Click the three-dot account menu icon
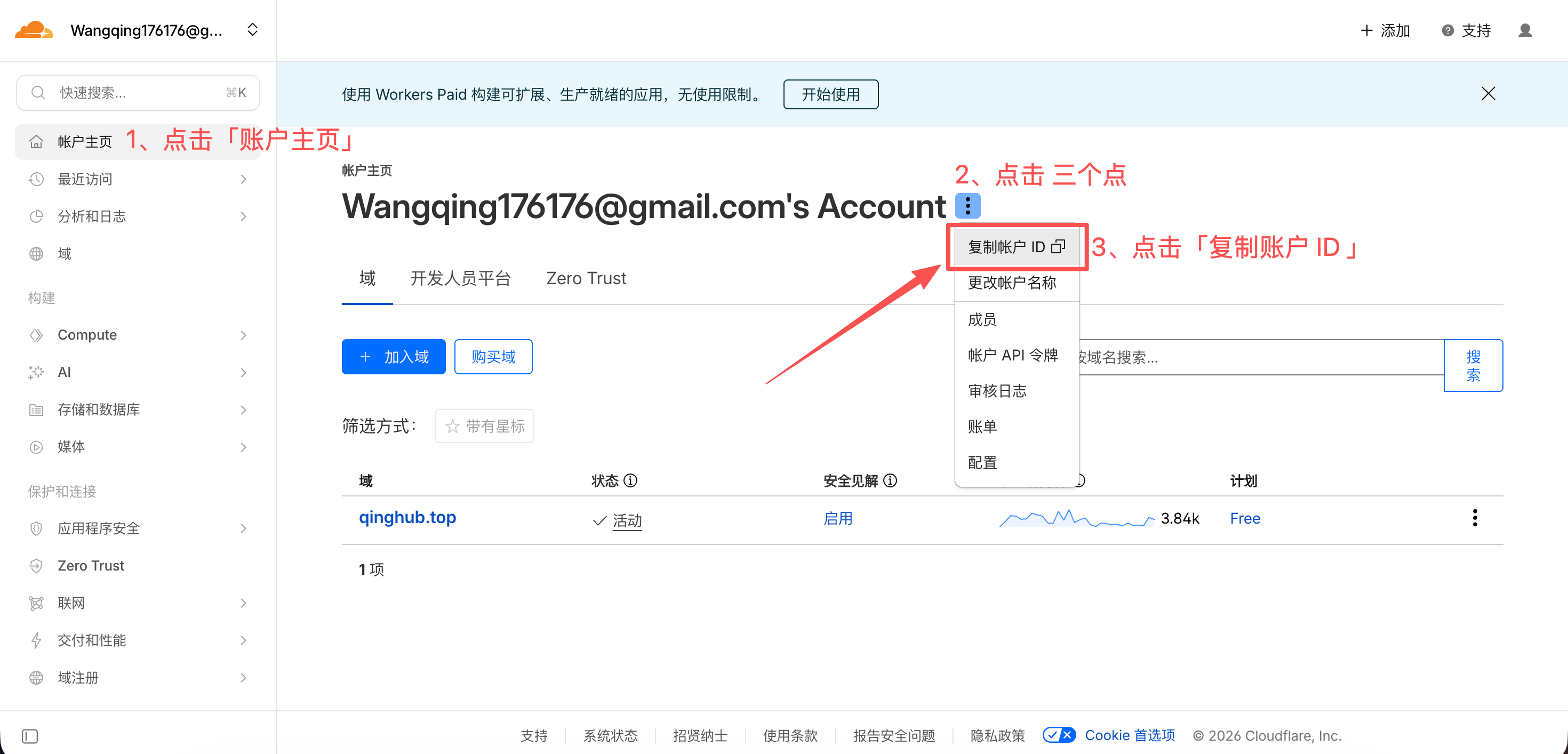 tap(967, 206)
